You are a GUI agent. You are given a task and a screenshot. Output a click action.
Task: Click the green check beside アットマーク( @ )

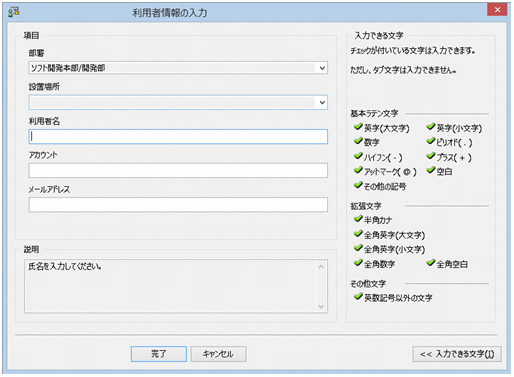click(x=358, y=170)
